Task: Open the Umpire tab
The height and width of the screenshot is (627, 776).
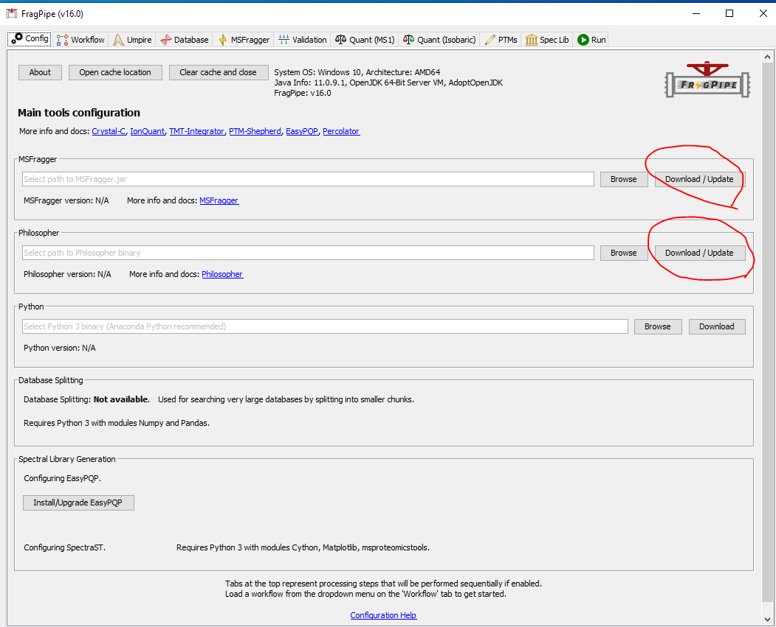Action: click(x=133, y=40)
